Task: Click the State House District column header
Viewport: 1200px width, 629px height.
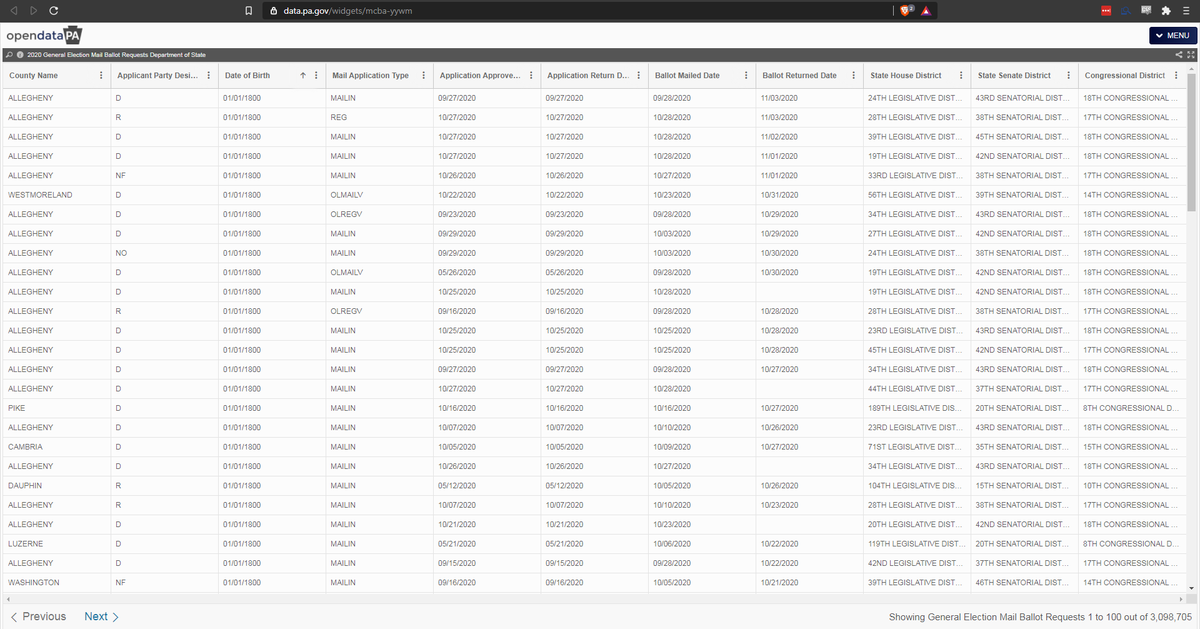Action: 906,76
